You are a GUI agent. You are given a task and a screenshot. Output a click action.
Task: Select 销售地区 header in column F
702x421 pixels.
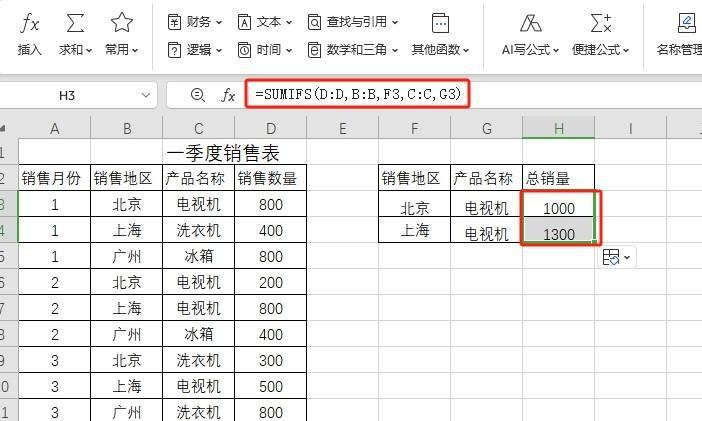(415, 178)
